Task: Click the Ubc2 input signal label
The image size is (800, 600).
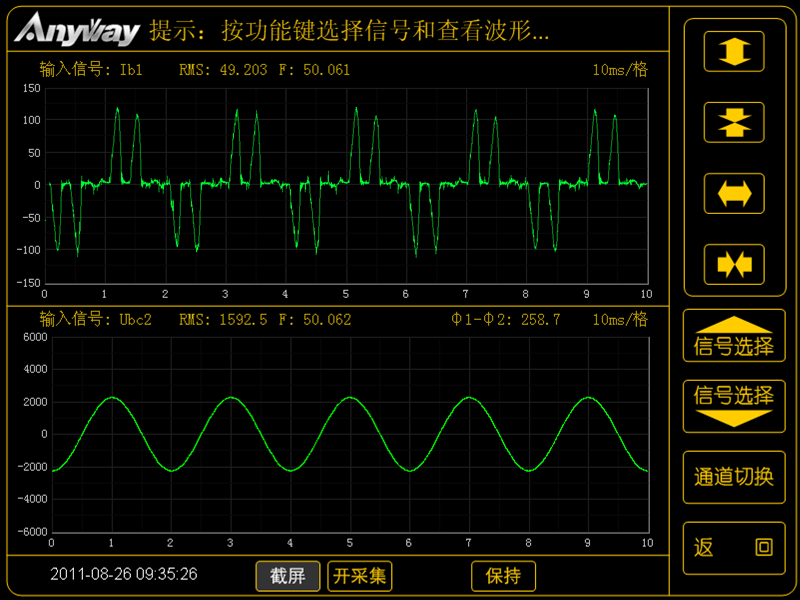Action: [96, 320]
